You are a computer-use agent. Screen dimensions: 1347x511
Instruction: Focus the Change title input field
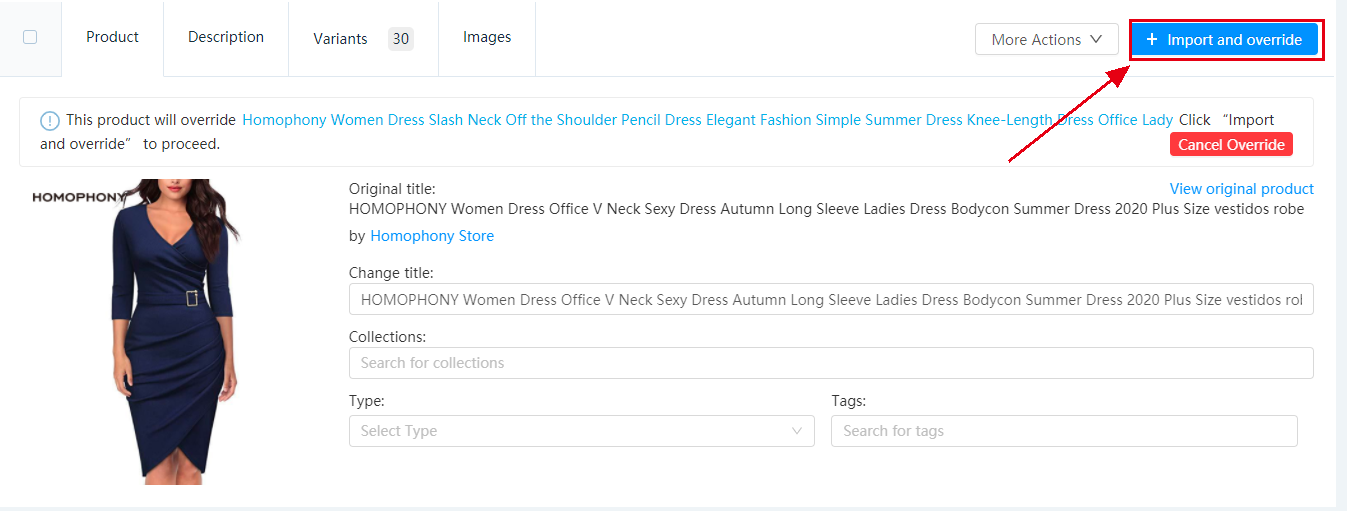coord(831,299)
